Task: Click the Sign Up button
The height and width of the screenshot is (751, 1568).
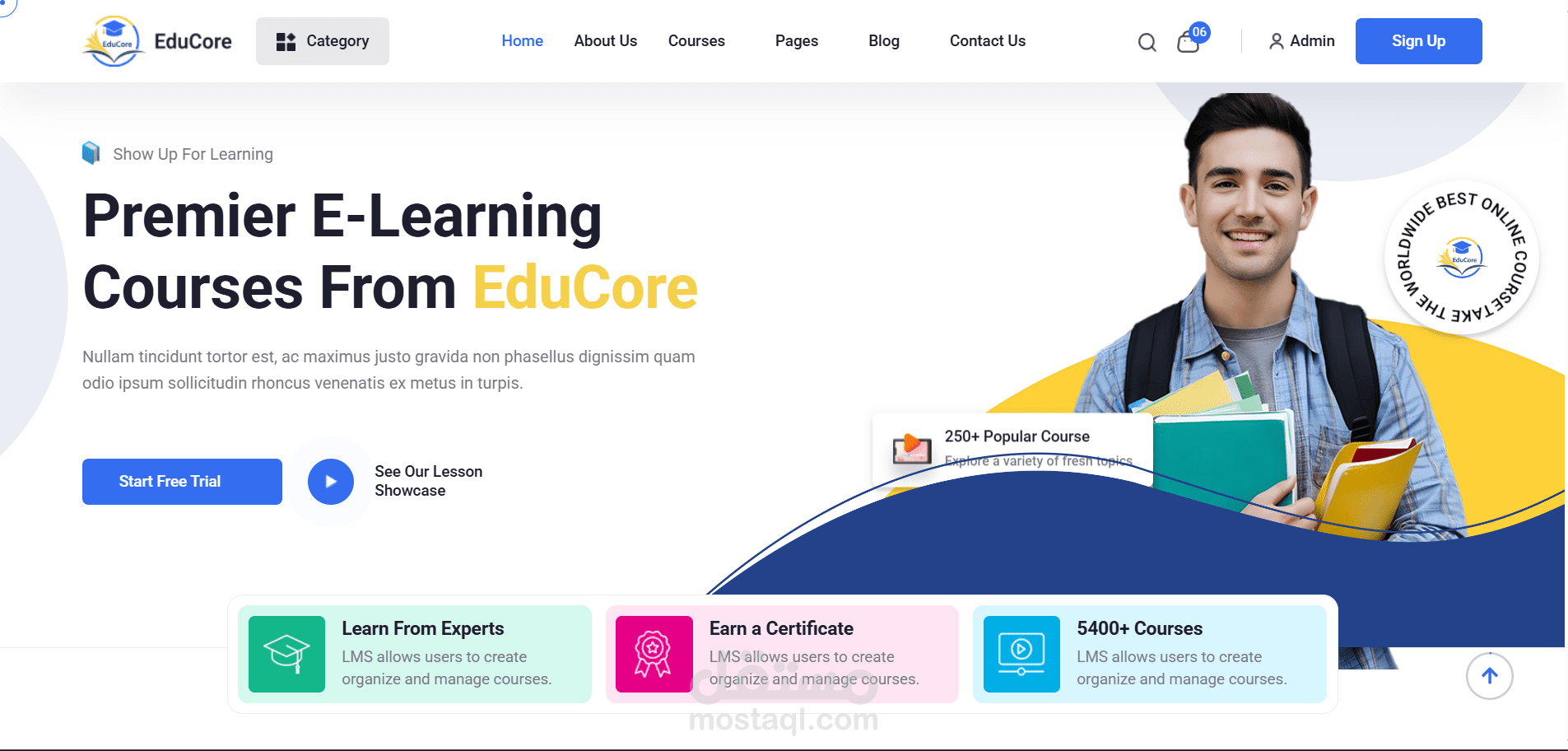Action: coord(1418,41)
